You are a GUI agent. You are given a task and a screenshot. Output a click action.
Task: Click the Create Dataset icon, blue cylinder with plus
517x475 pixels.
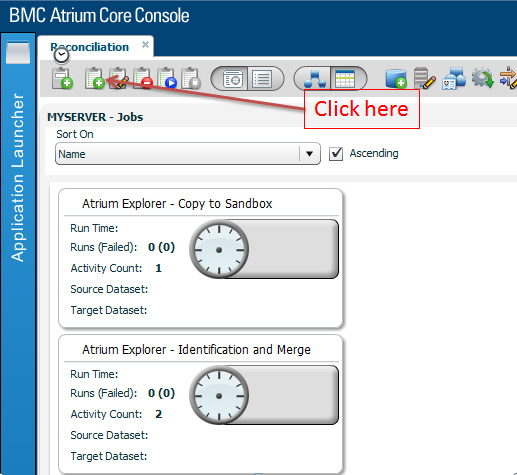coord(396,79)
